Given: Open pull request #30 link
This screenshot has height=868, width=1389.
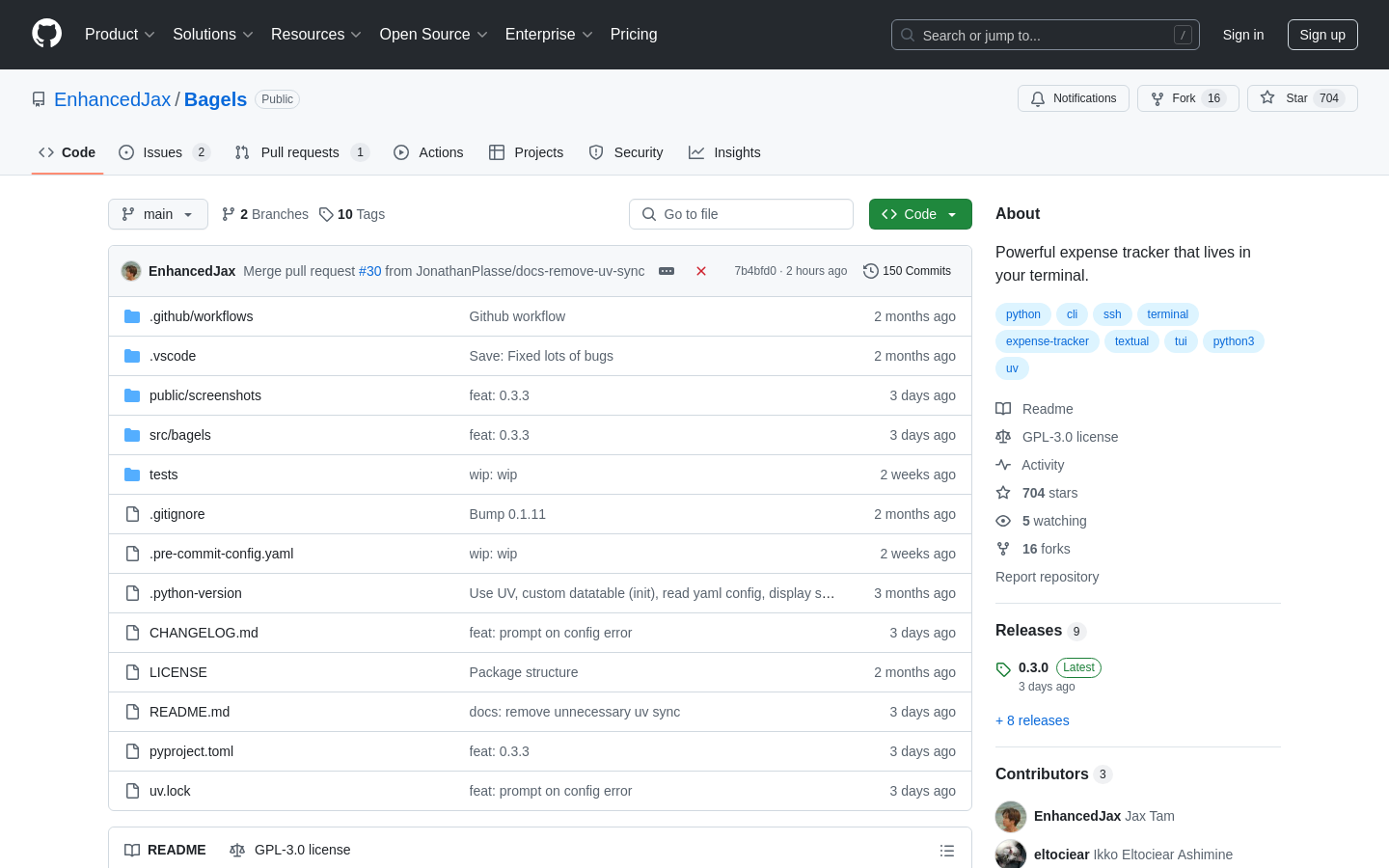Looking at the screenshot, I should tap(370, 271).
